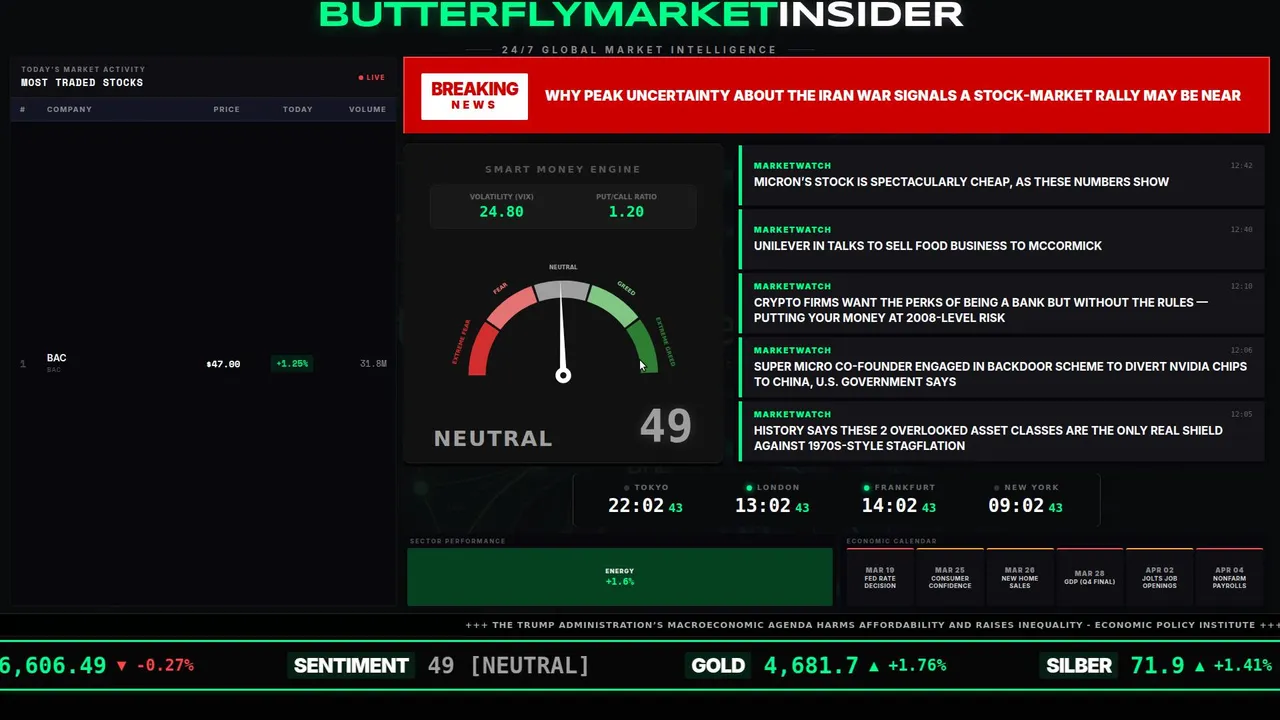Click the Frankfurt clock 14:02
Viewport: 1280px width, 720px height.
pyautogui.click(x=890, y=506)
